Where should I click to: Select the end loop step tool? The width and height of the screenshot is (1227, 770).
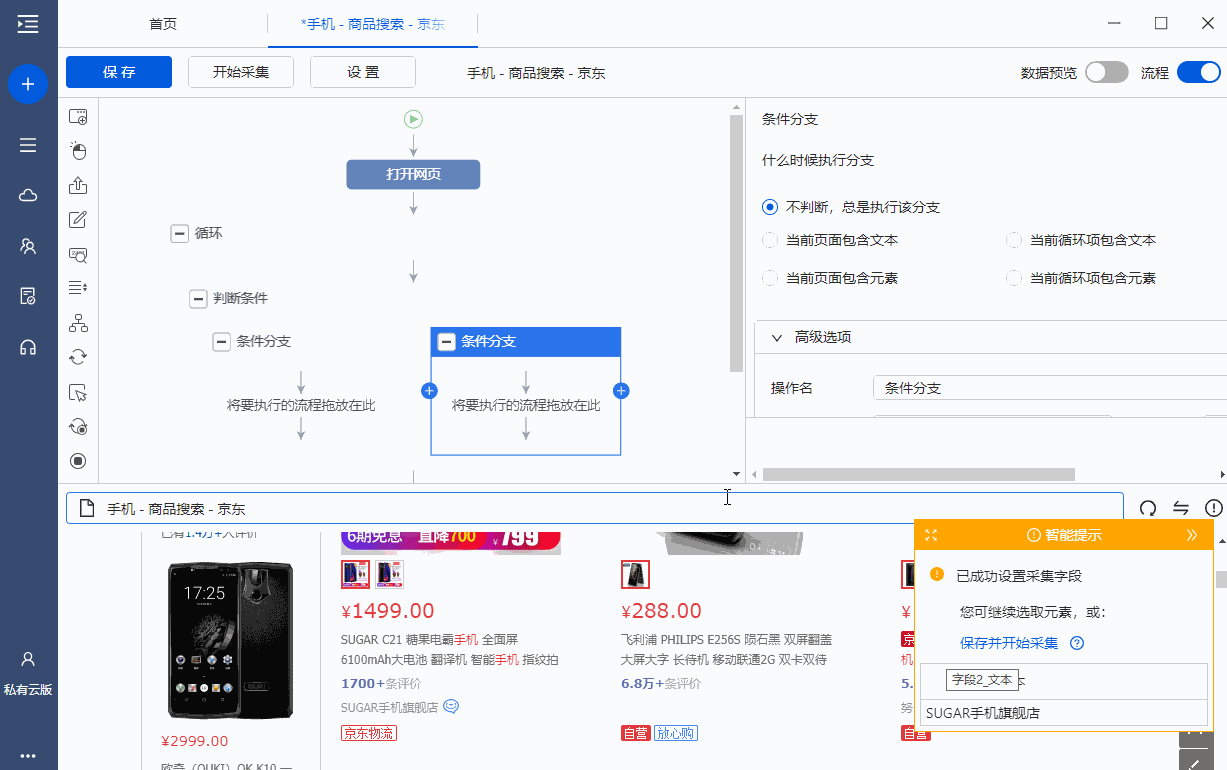(x=78, y=427)
